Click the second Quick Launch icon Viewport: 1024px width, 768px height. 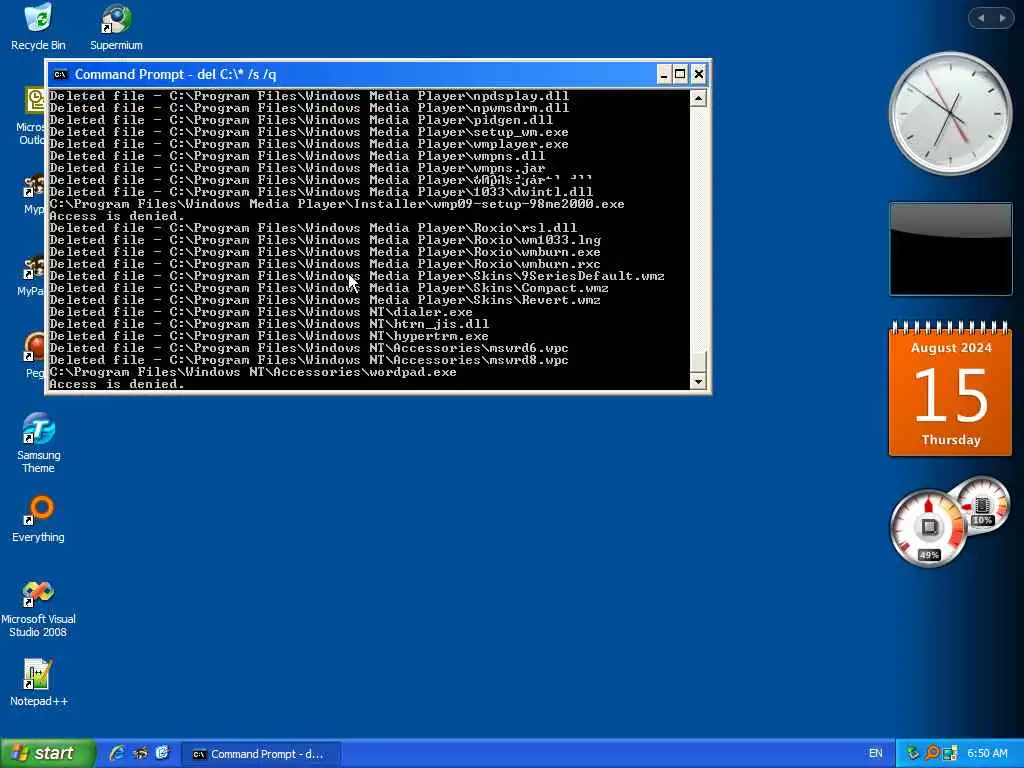(140, 753)
